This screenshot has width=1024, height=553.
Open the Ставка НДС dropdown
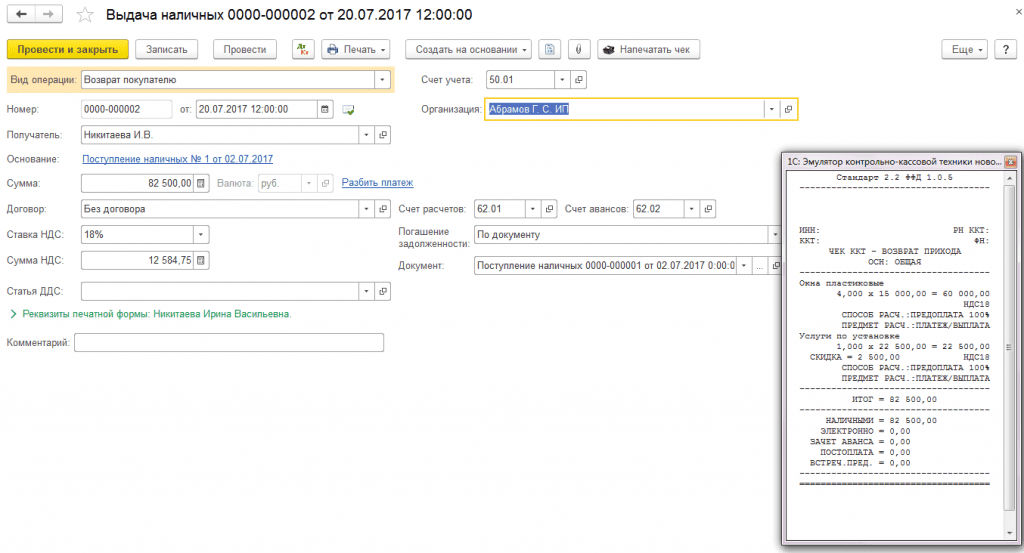tap(200, 234)
